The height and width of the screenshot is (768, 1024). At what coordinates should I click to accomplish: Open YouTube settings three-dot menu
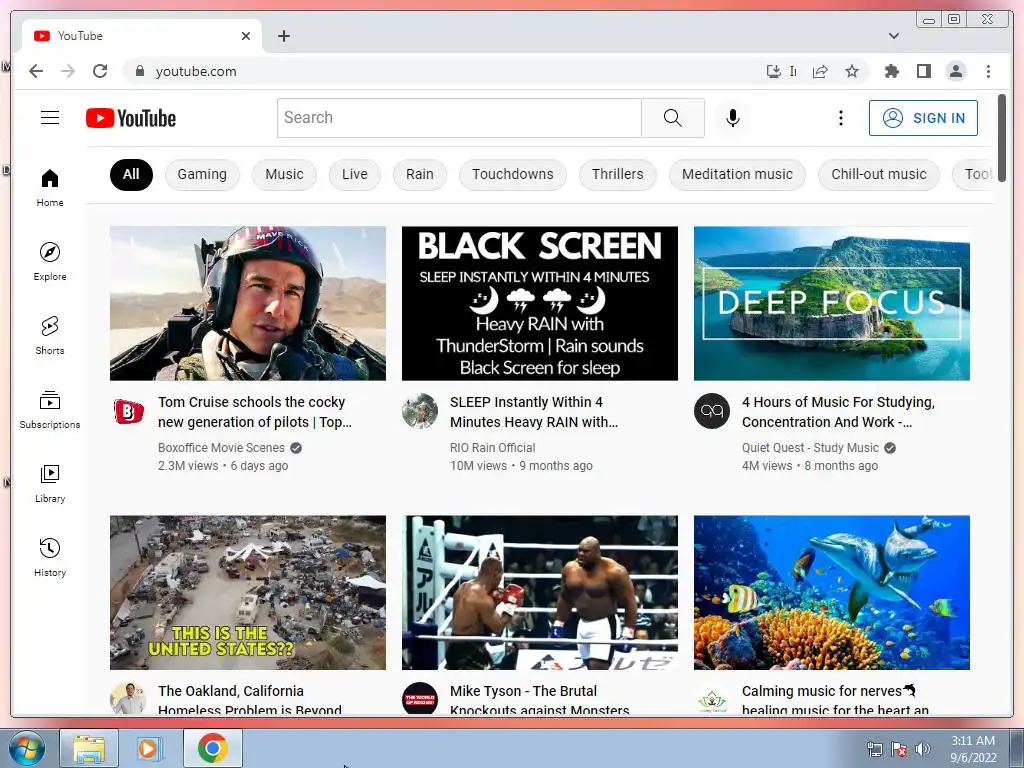click(x=840, y=118)
